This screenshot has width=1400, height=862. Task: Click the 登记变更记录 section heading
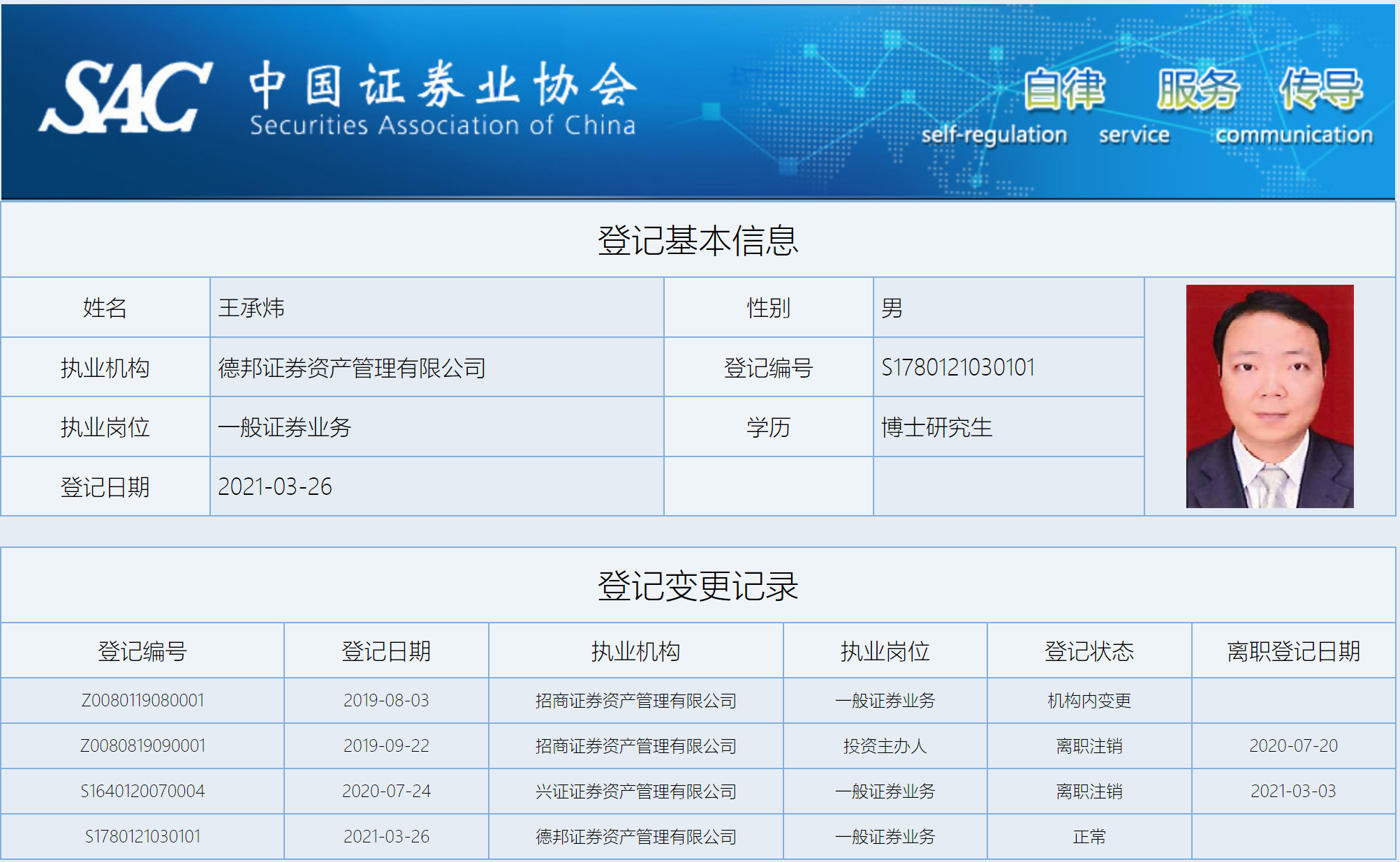click(x=698, y=586)
